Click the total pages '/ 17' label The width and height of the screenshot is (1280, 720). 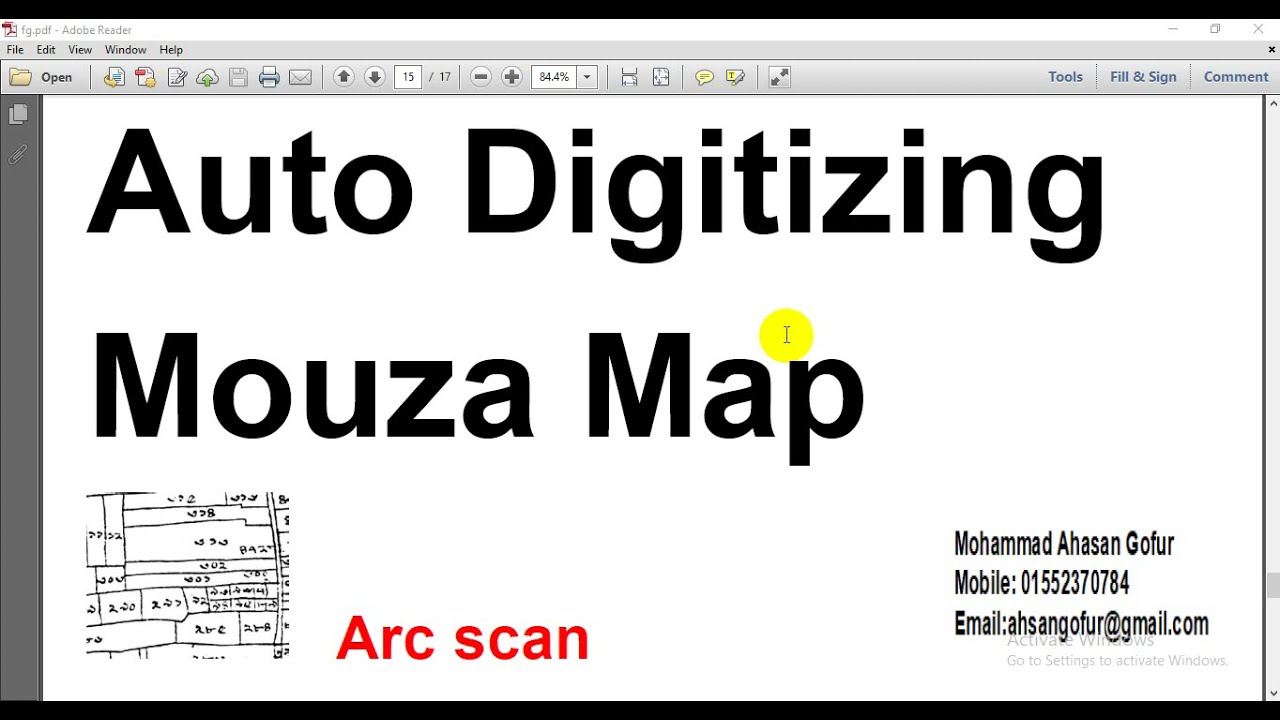pos(440,77)
